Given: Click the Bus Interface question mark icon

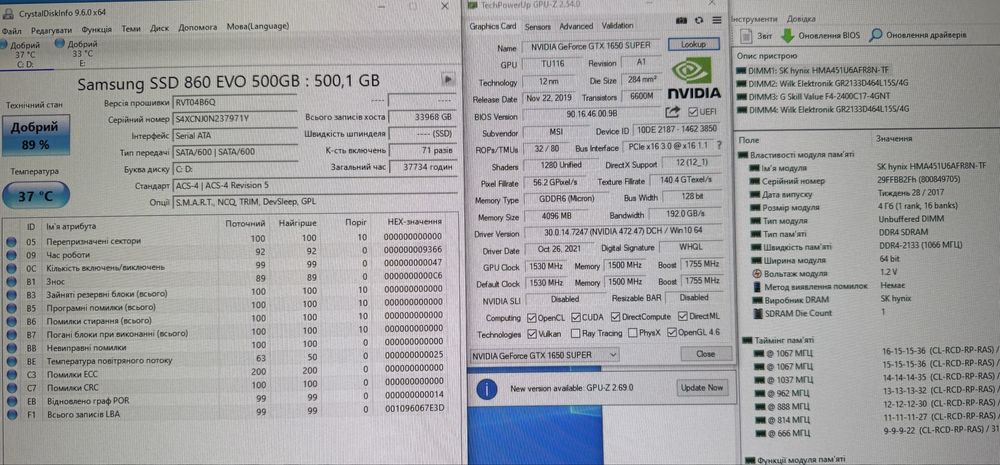Looking at the screenshot, I should [719, 145].
